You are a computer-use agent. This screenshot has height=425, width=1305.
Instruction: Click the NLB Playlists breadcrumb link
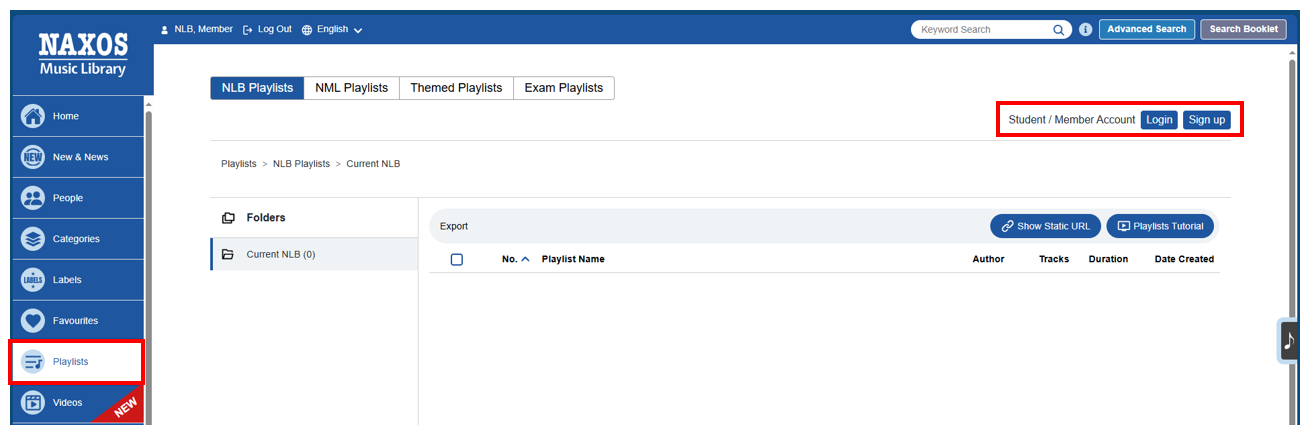pyautogui.click(x=301, y=163)
